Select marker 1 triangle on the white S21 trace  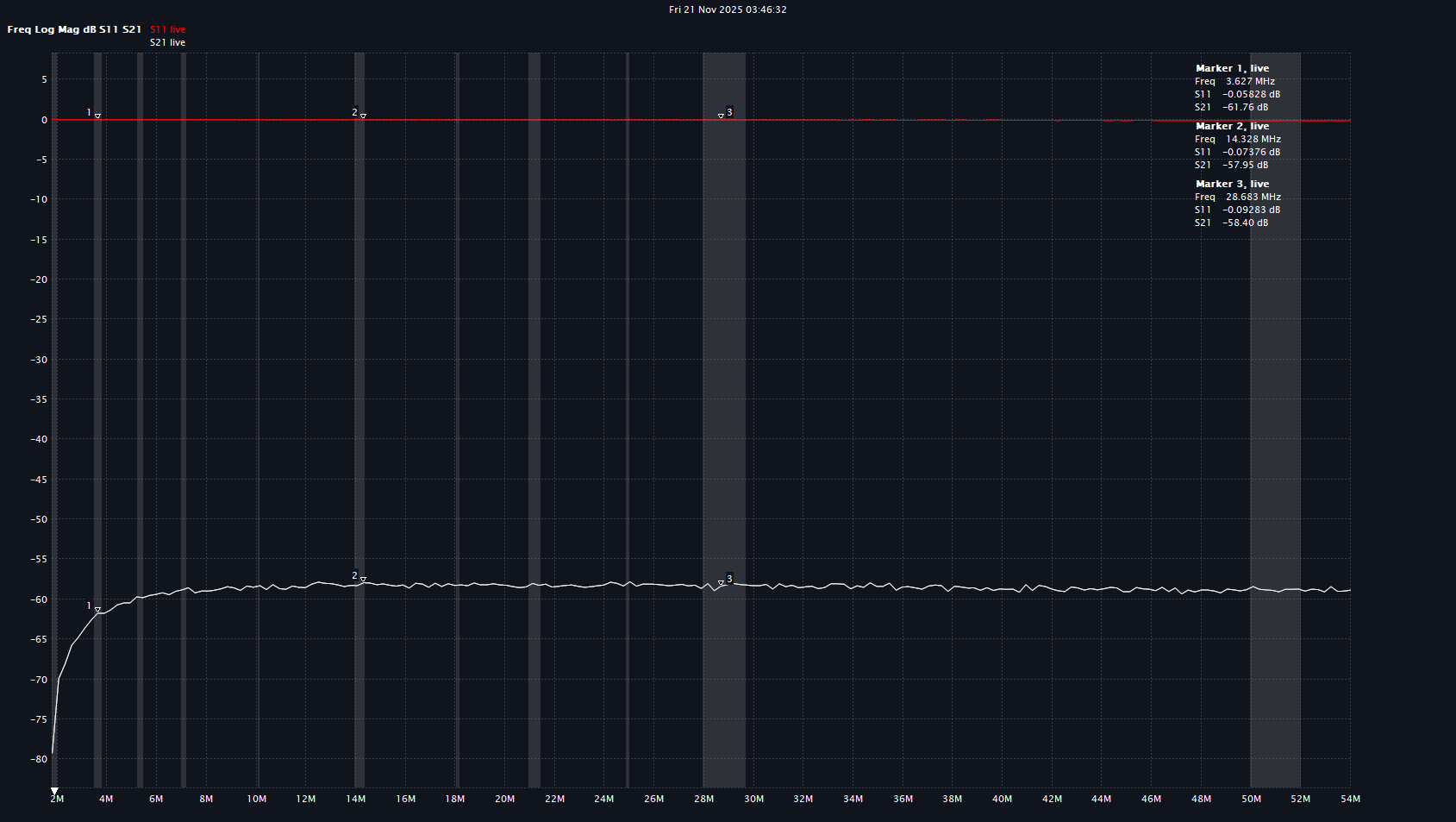coord(97,610)
